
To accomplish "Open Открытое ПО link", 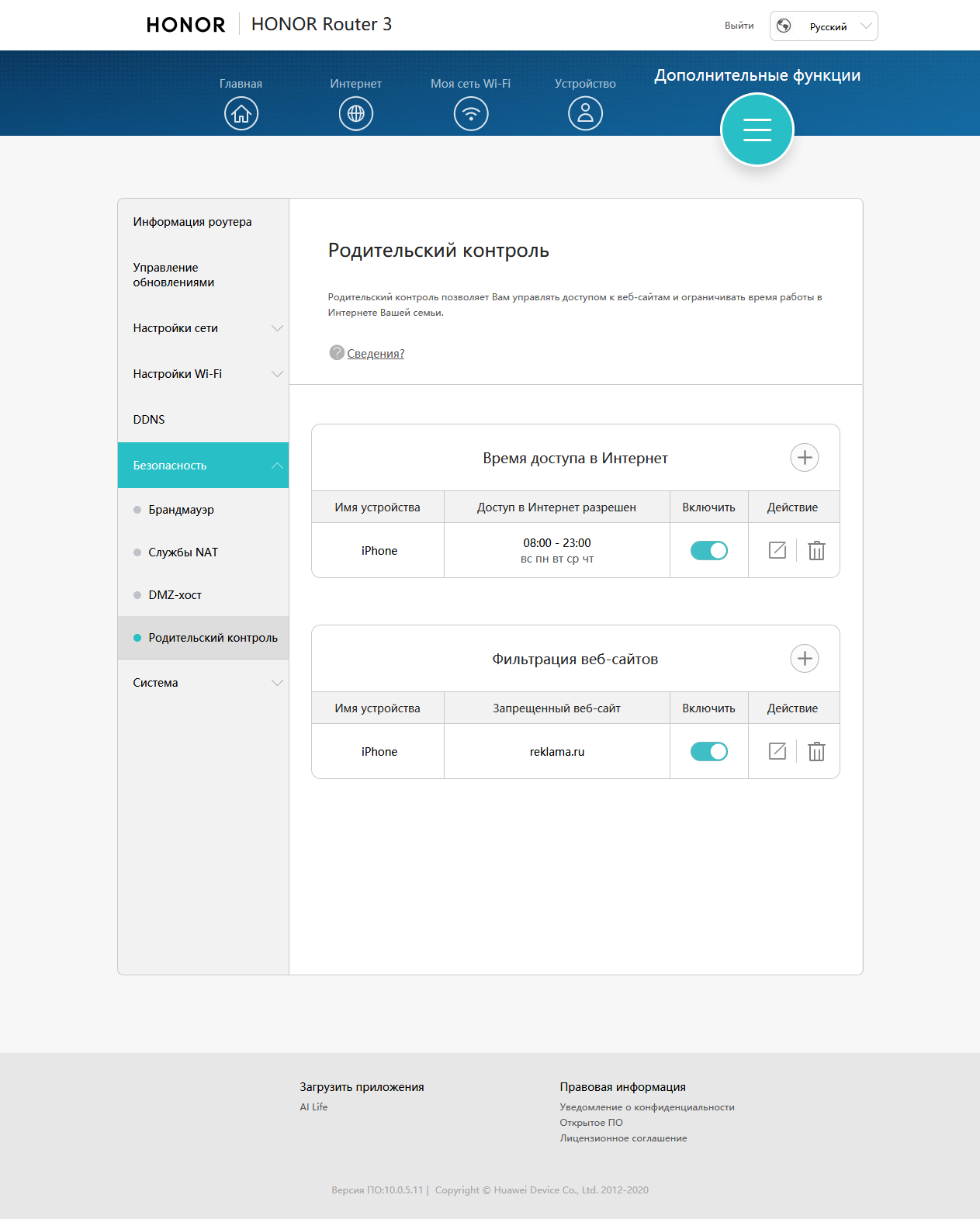I will pos(591,1123).
